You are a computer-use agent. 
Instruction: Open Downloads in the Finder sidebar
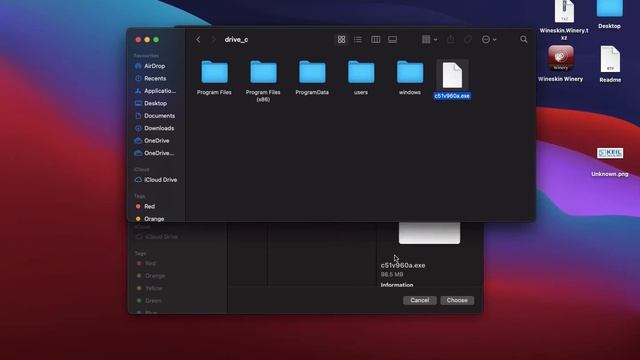pos(155,128)
